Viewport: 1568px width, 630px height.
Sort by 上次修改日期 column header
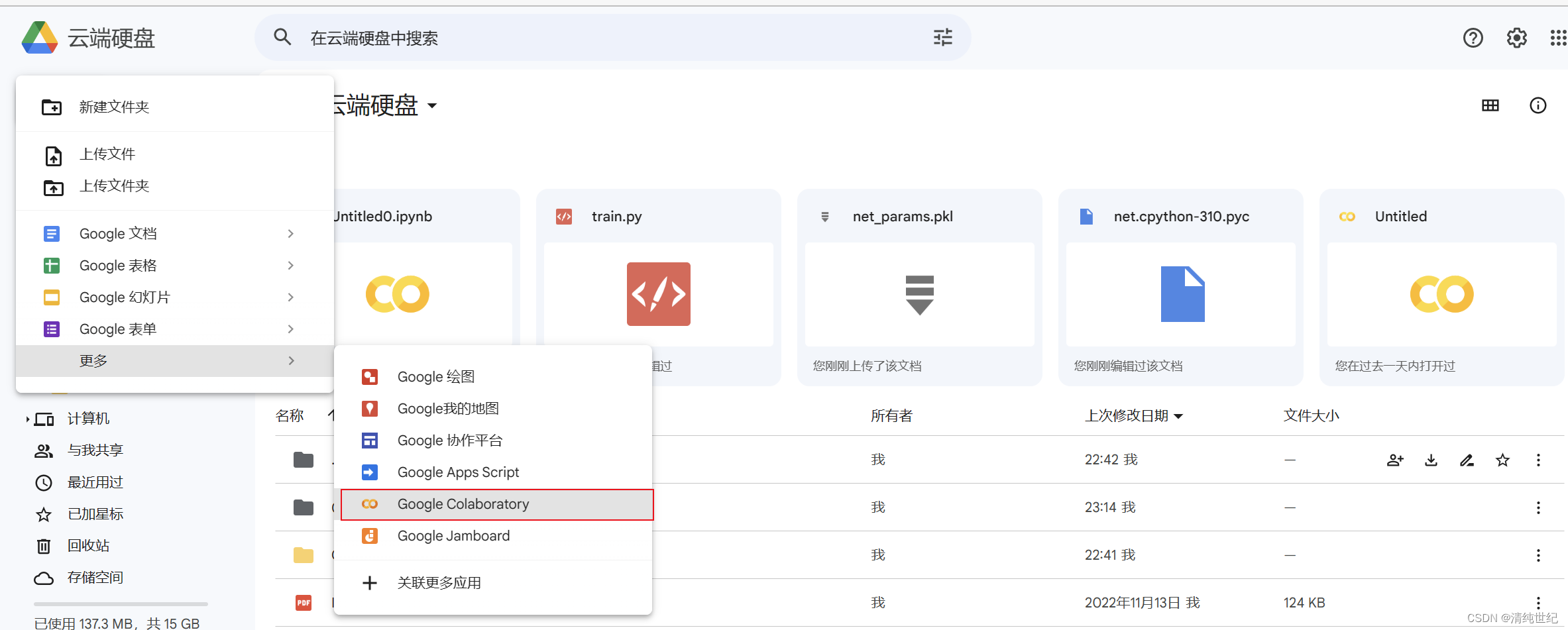point(1133,416)
